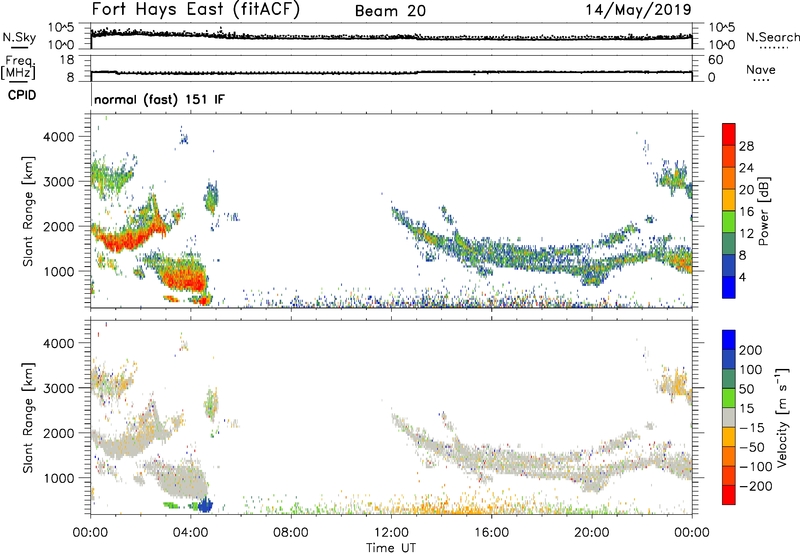The image size is (800, 554).
Task: Click the '4000' tick on power panel
Action: pos(59,137)
